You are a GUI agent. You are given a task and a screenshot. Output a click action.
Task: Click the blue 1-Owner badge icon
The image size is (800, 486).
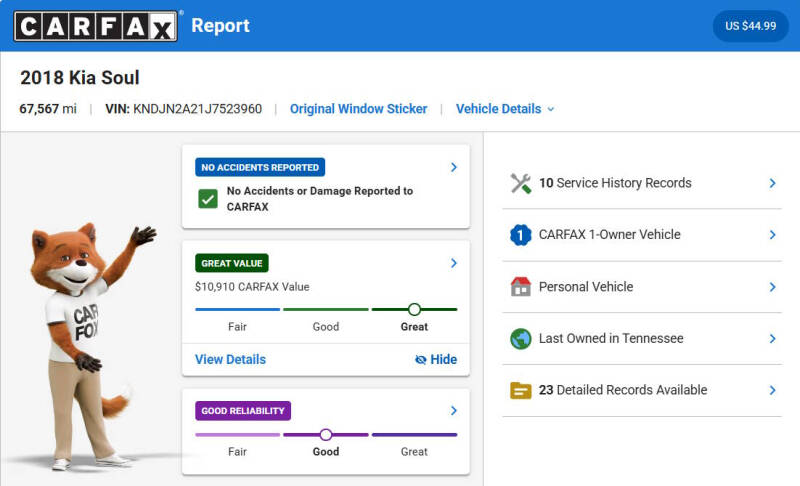(x=520, y=235)
